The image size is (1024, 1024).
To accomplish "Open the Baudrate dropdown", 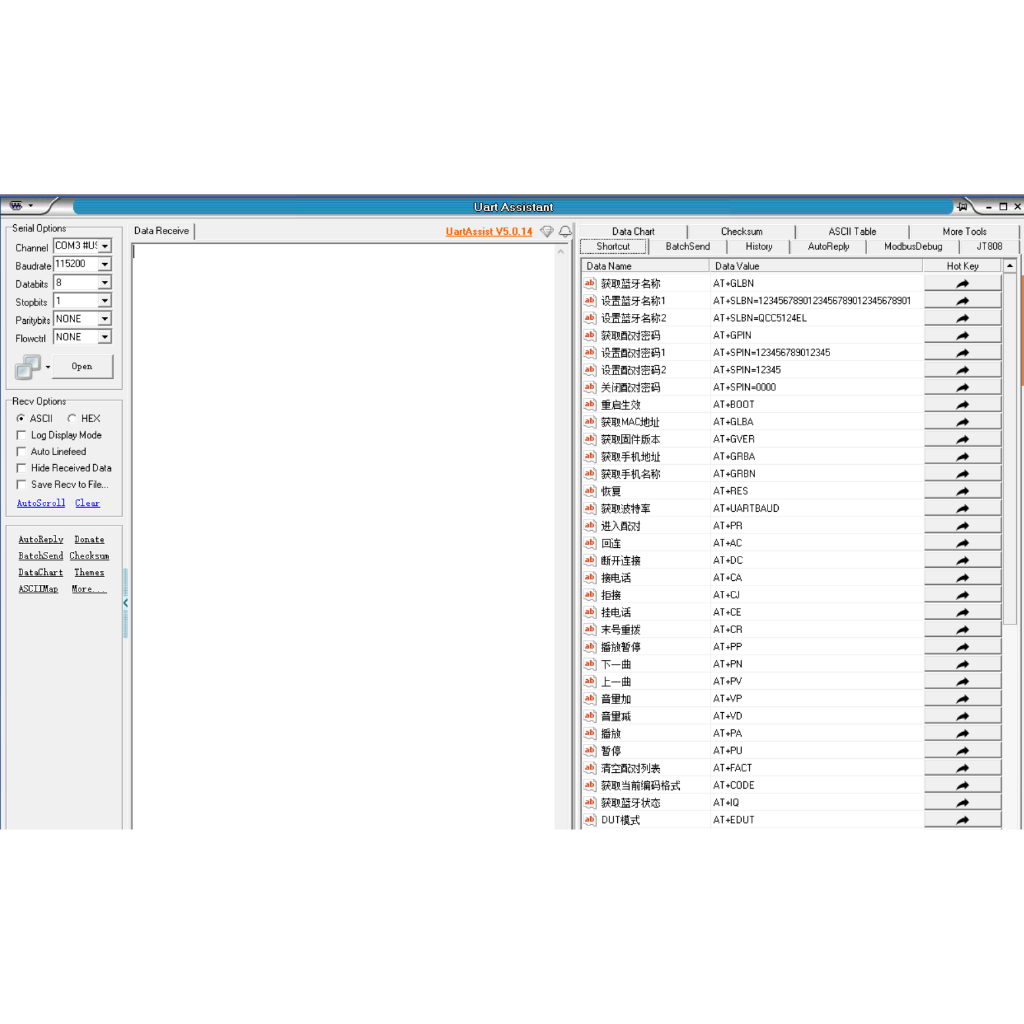I will (x=104, y=264).
